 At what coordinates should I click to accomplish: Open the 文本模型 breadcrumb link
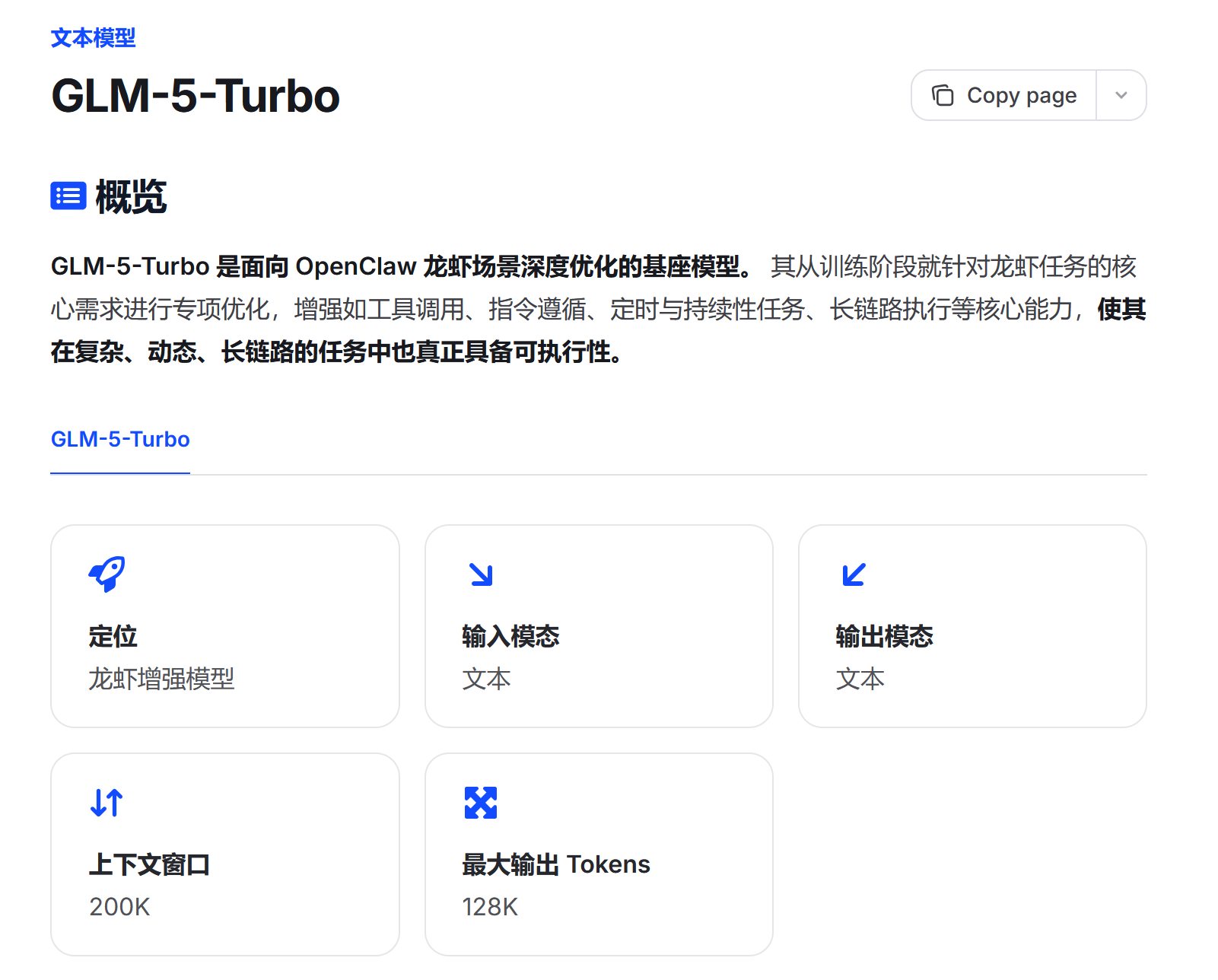(93, 38)
